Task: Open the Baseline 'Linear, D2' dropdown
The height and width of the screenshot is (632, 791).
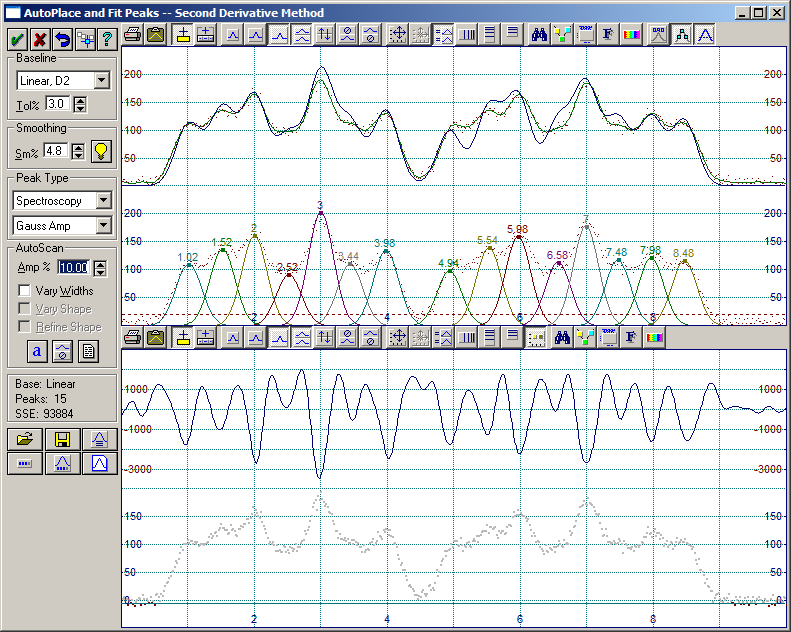Action: 102,80
